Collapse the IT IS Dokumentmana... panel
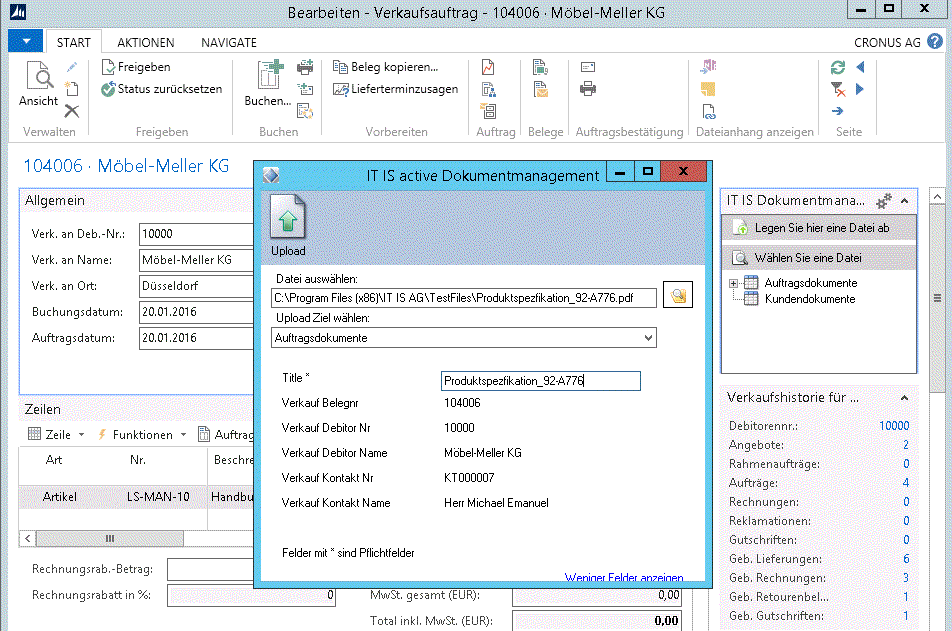952x631 pixels. (x=905, y=200)
